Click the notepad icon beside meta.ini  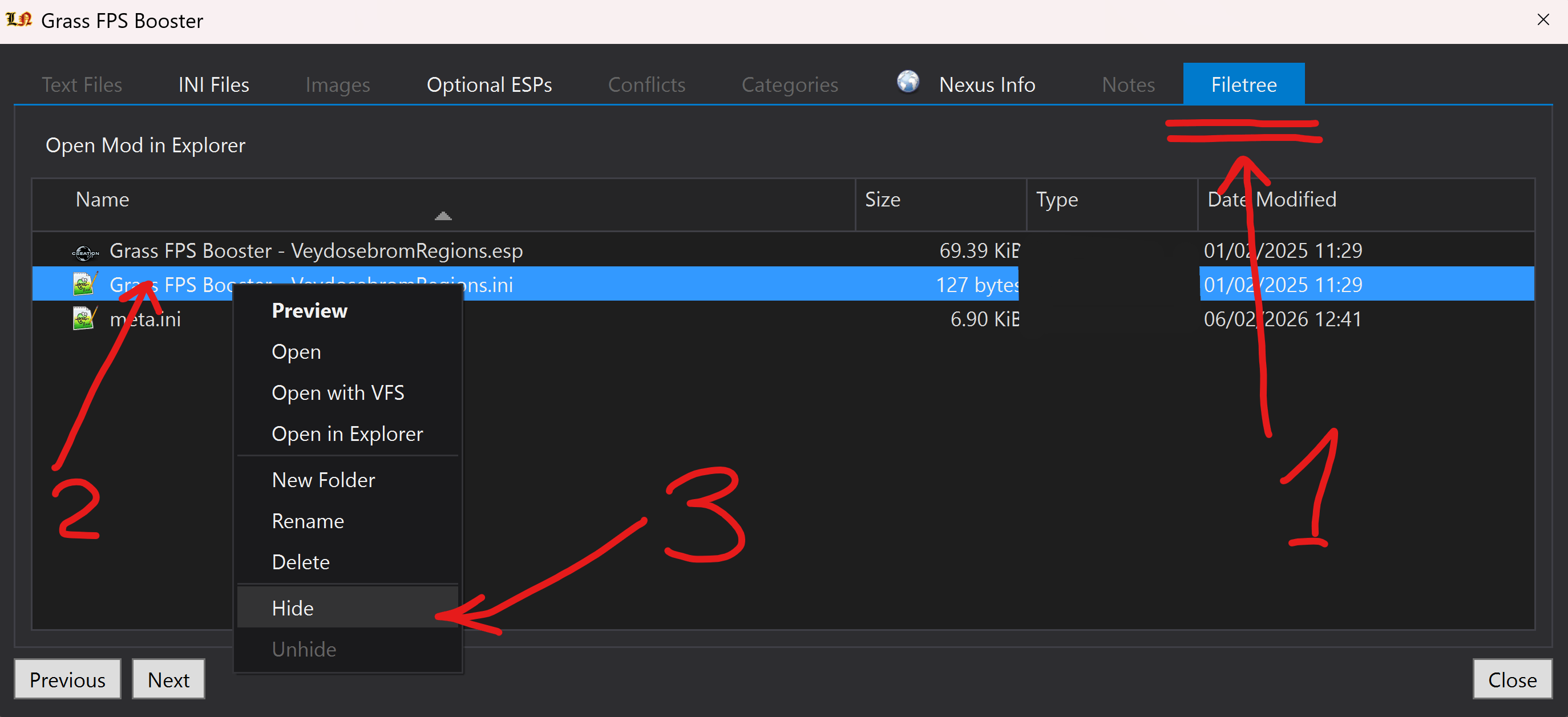point(84,319)
